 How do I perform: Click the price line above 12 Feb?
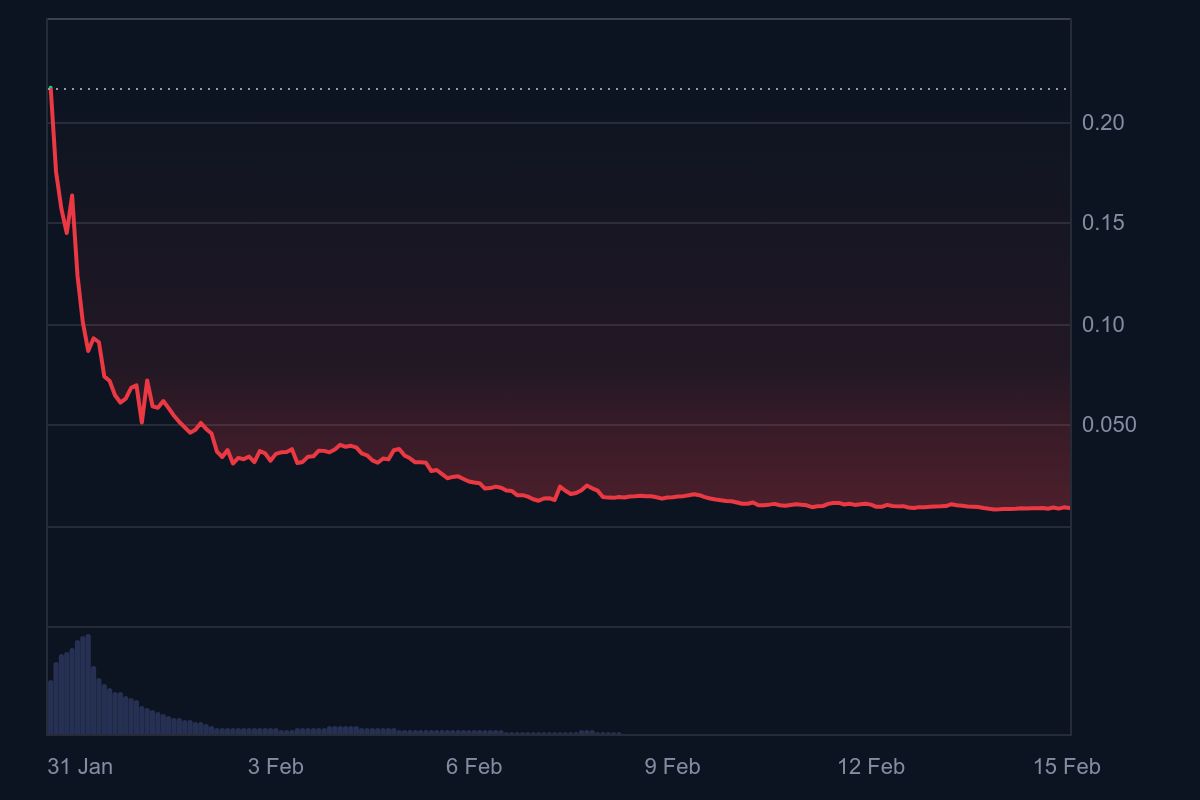pos(870,505)
